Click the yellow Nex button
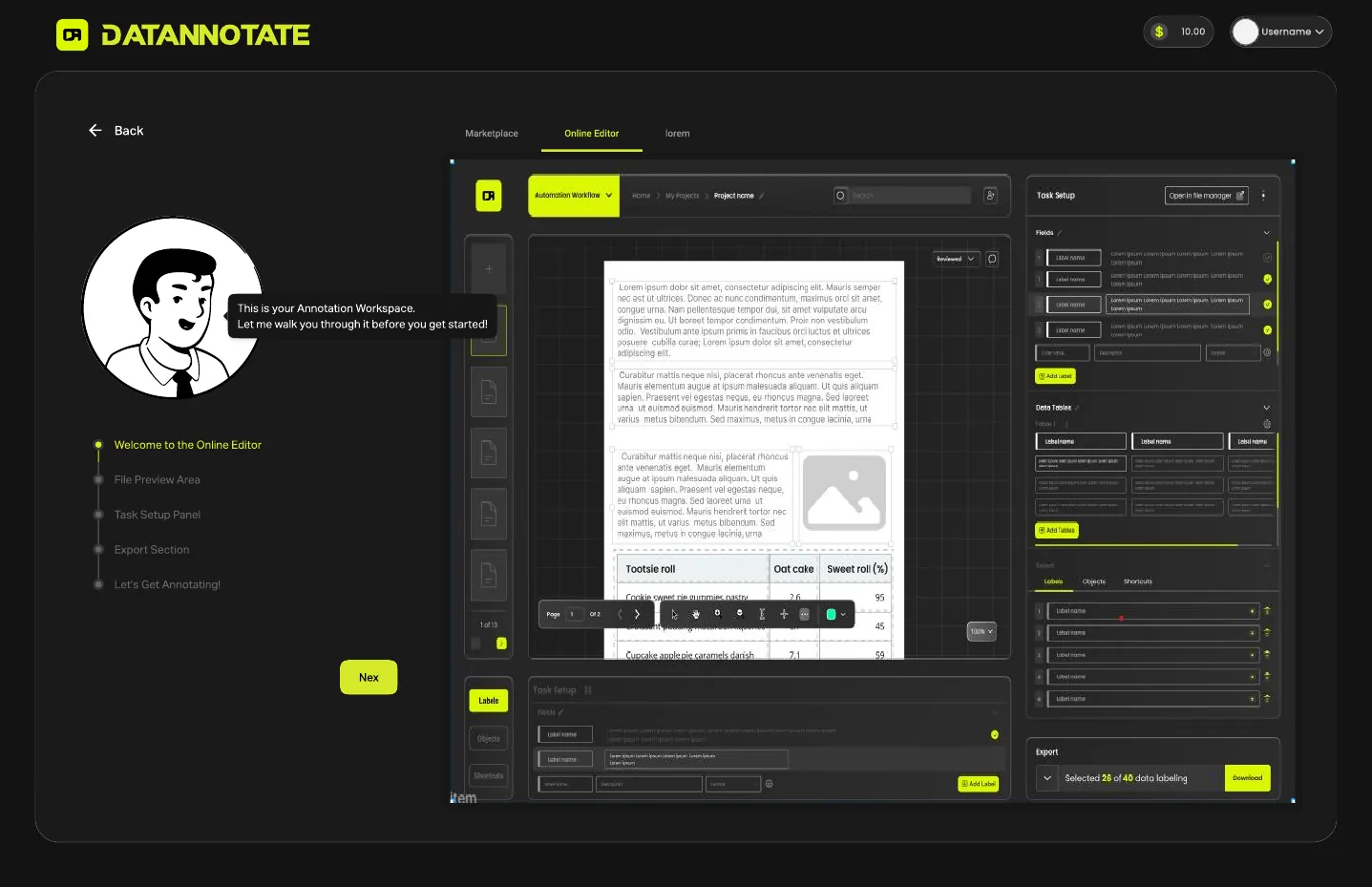The image size is (1372, 887). (x=369, y=677)
